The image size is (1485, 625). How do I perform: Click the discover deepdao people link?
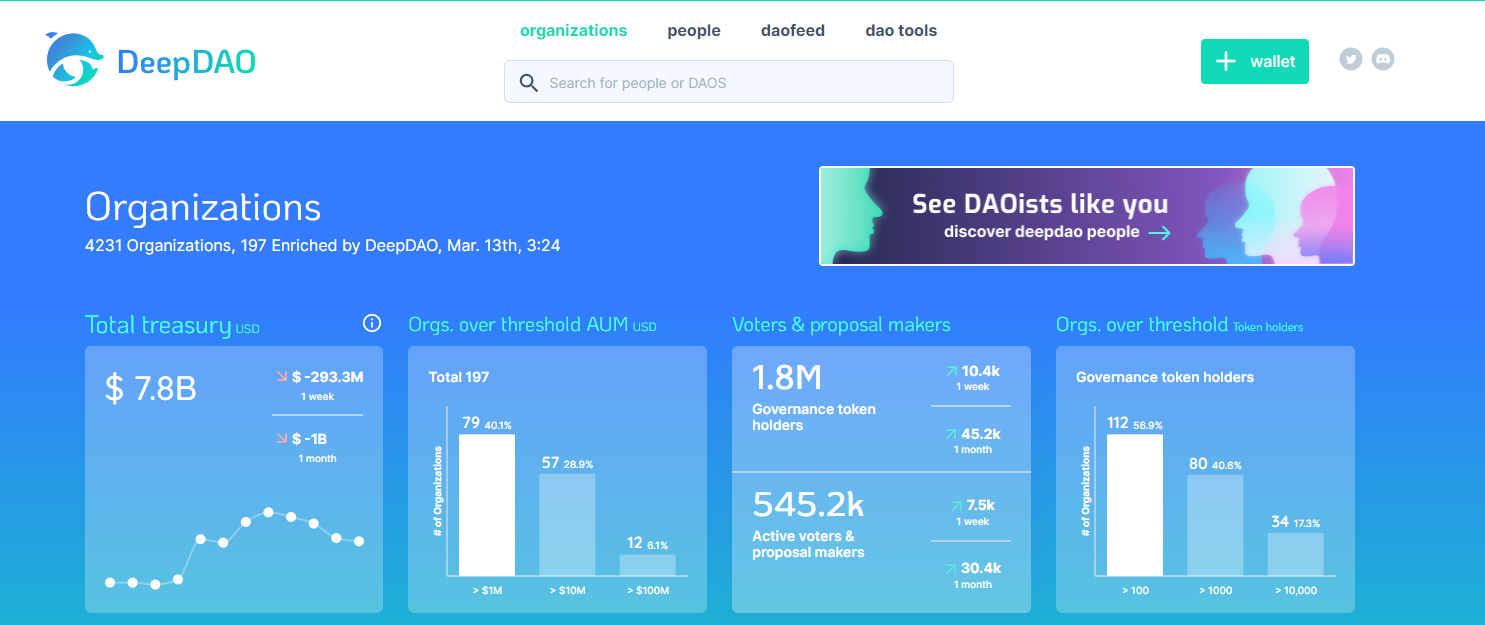coord(1056,232)
